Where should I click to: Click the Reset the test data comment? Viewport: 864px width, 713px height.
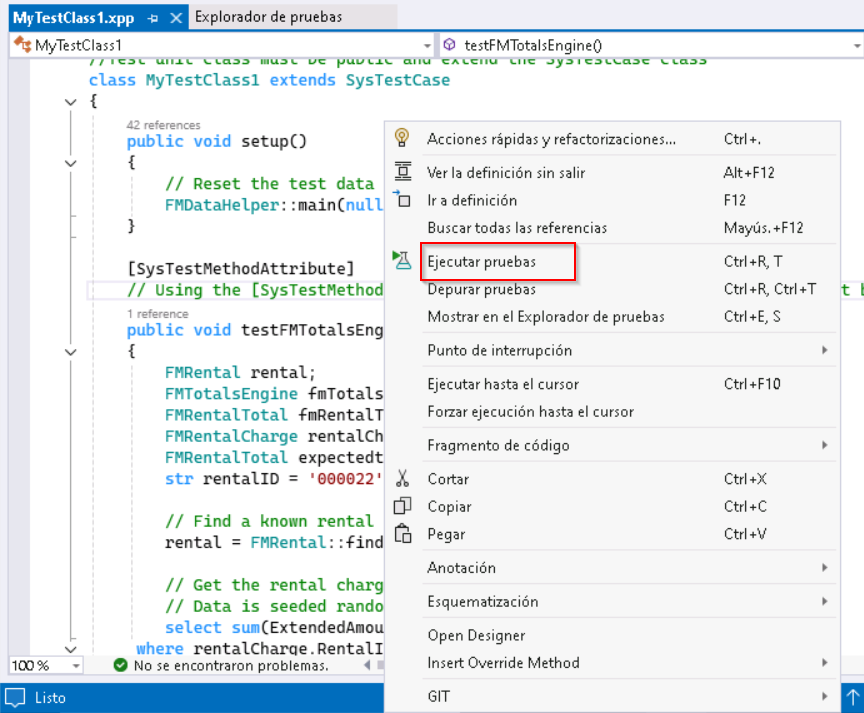click(x=269, y=183)
